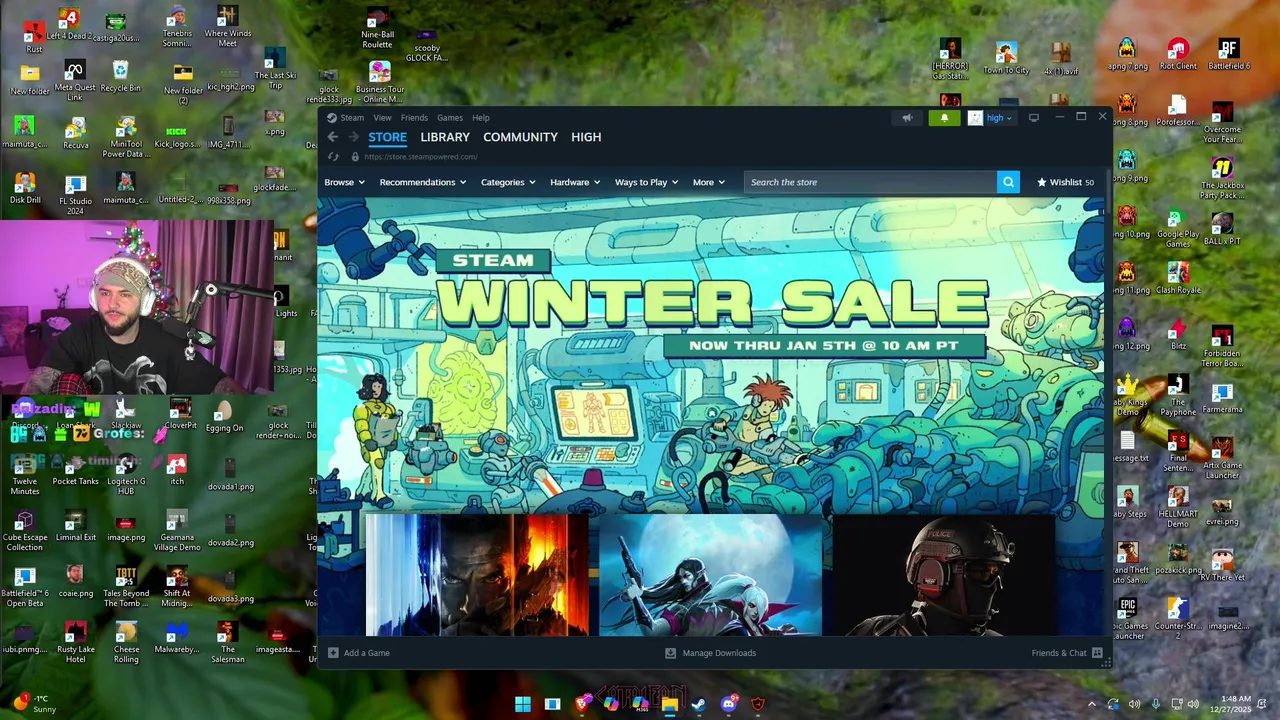The image size is (1280, 720).
Task: Select the Logitech G HUB shortcut
Action: [x=126, y=473]
